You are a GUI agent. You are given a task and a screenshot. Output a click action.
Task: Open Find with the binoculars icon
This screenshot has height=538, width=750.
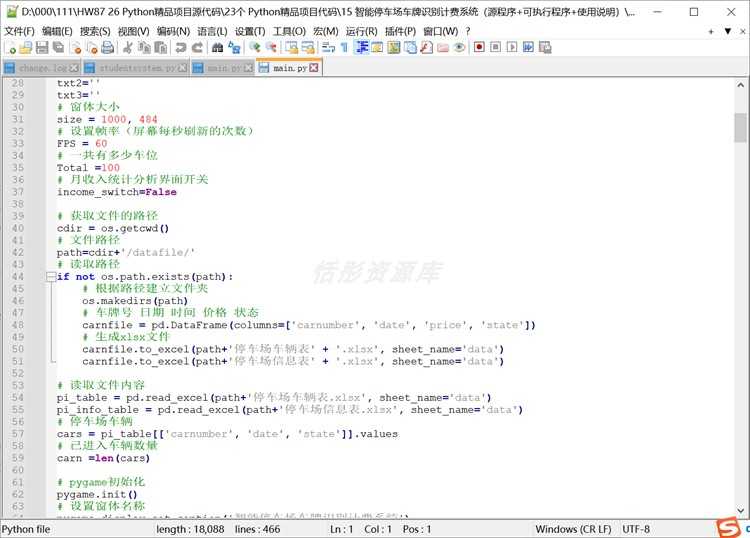(217, 47)
